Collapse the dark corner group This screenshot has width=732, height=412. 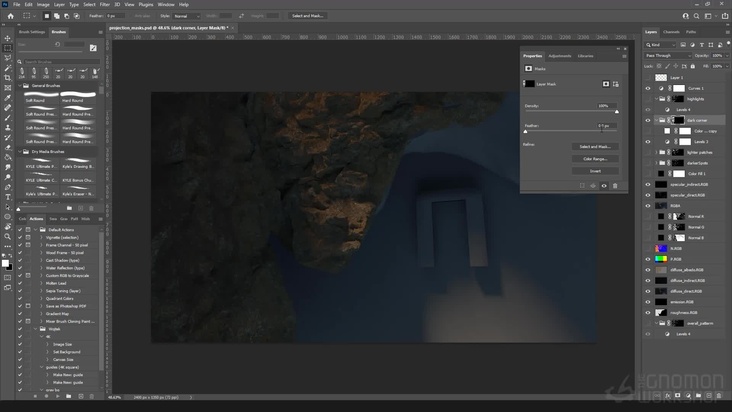click(656, 120)
